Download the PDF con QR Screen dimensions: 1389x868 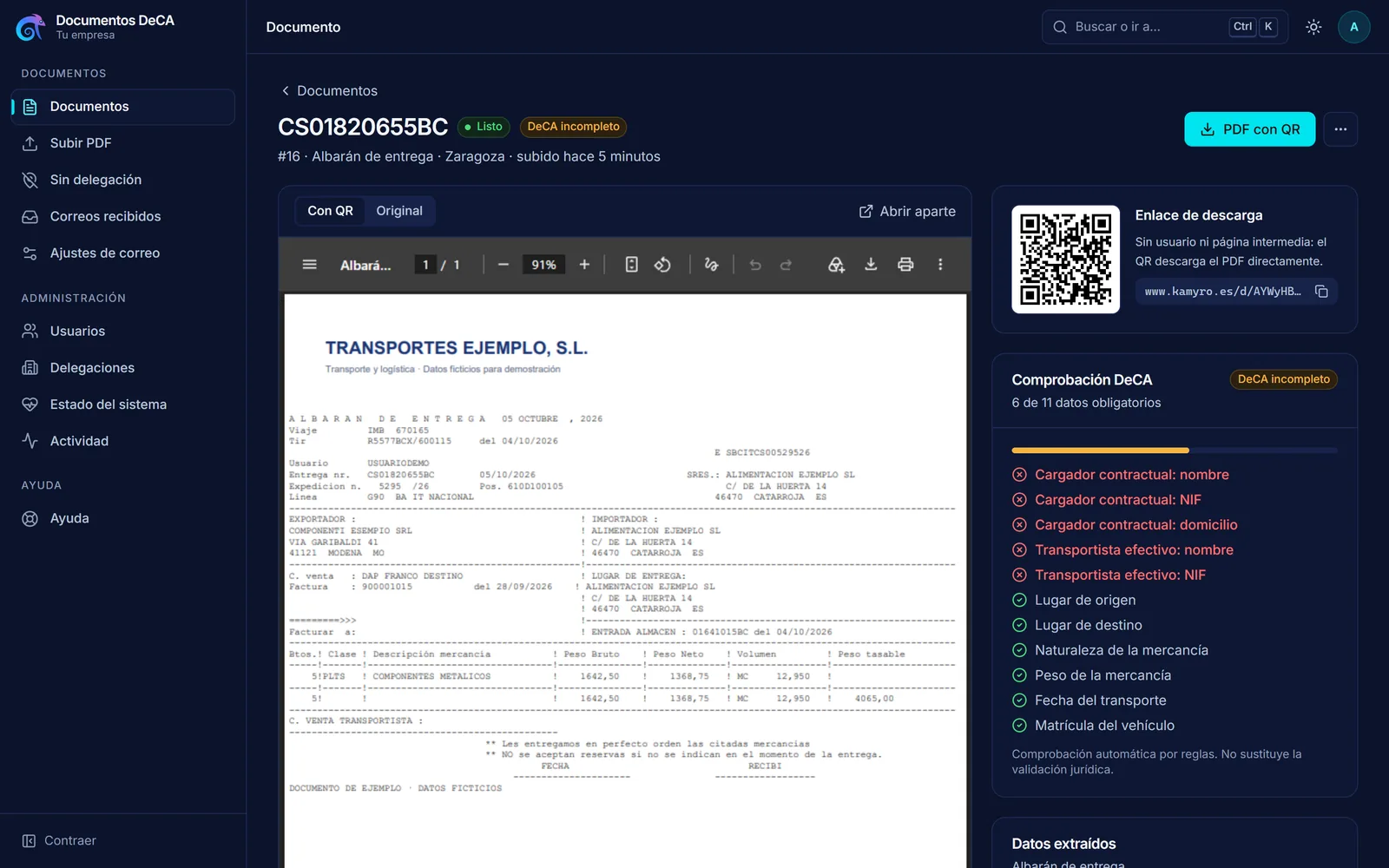pos(1249,129)
